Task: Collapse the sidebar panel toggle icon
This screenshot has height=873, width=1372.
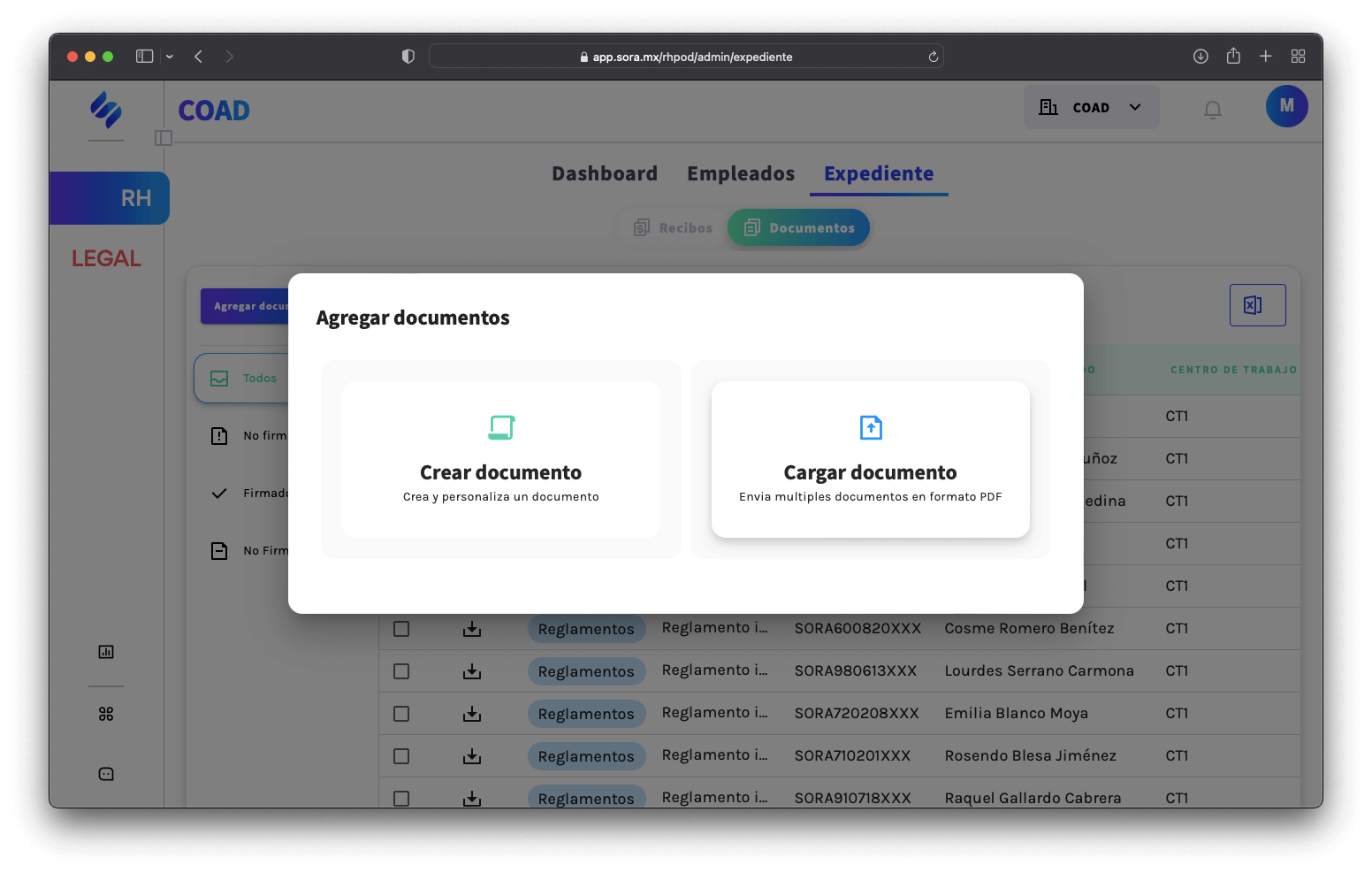Action: [164, 138]
